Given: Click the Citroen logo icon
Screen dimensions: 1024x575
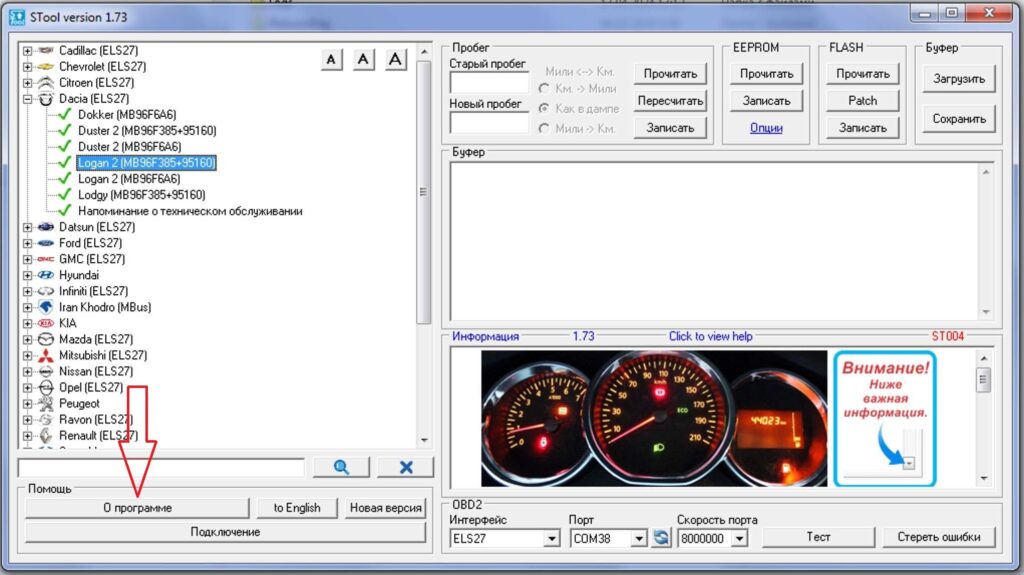Looking at the screenshot, I should 46,82.
